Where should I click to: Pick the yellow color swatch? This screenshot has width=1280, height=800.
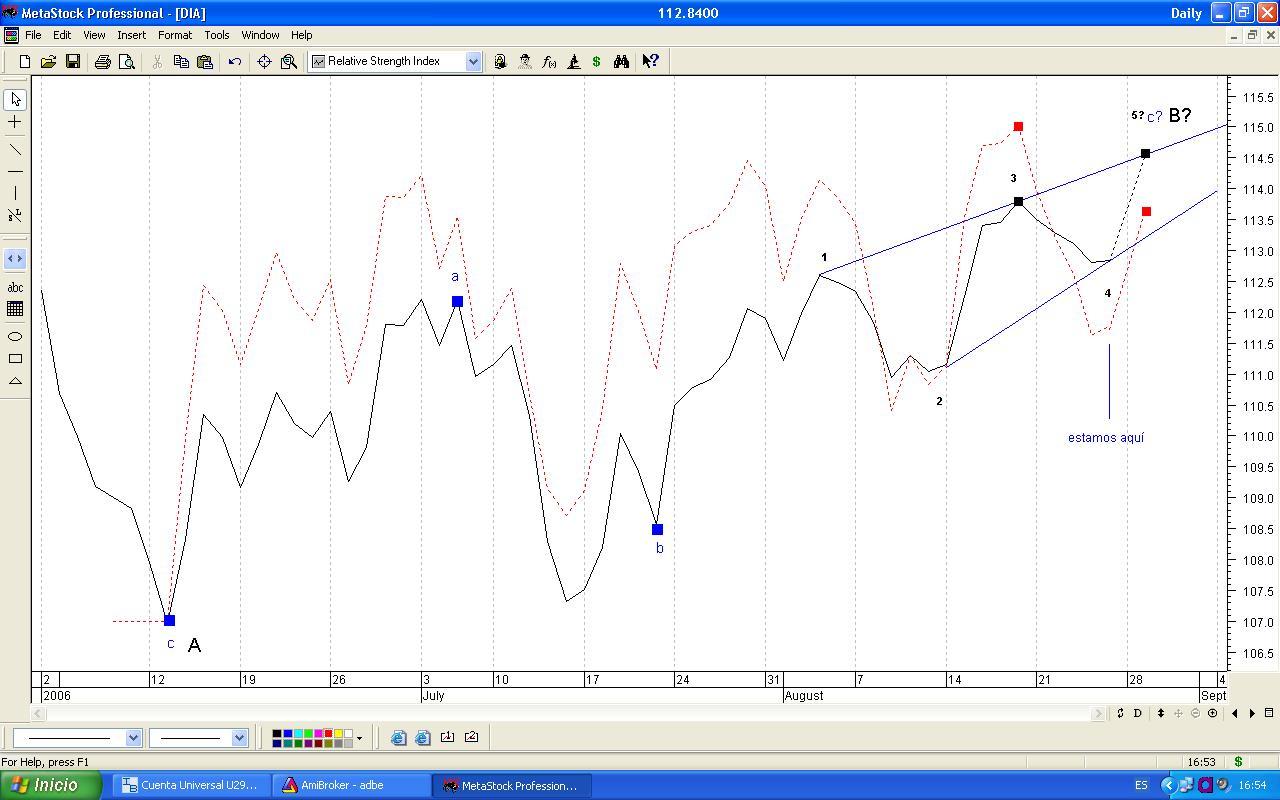click(x=338, y=734)
